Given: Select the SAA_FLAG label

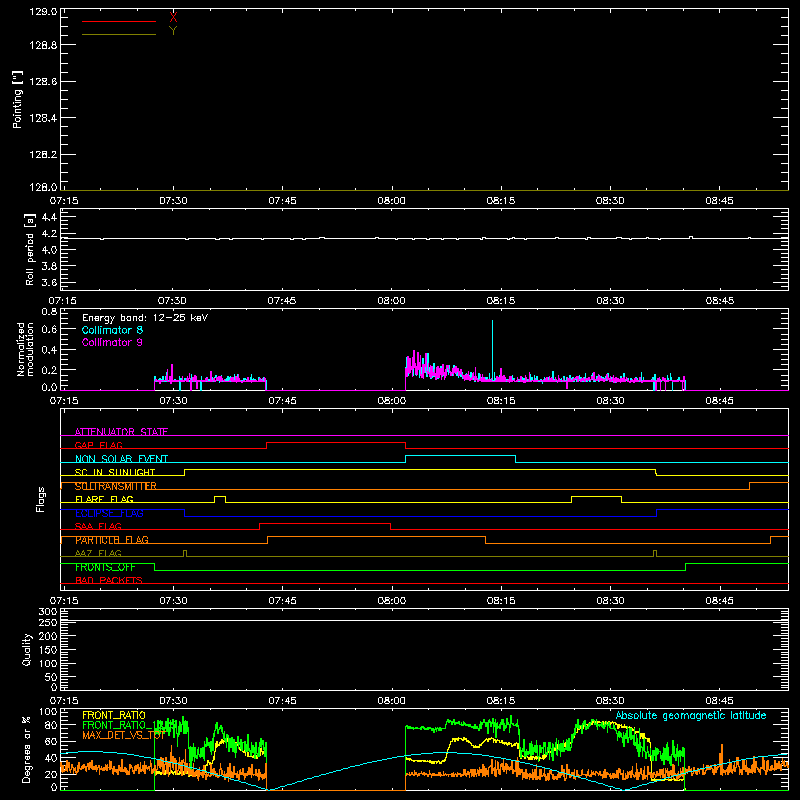Looking at the screenshot, I should pos(98,526).
